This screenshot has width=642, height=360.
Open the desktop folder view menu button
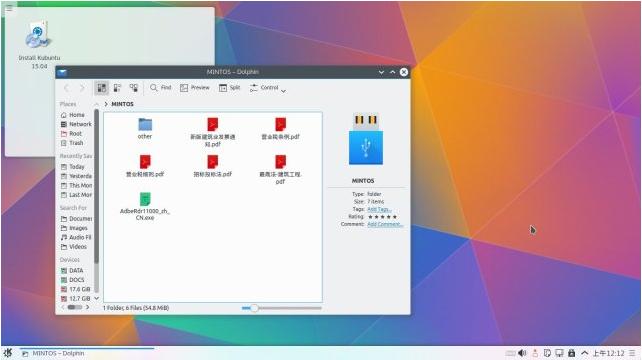coord(9,8)
